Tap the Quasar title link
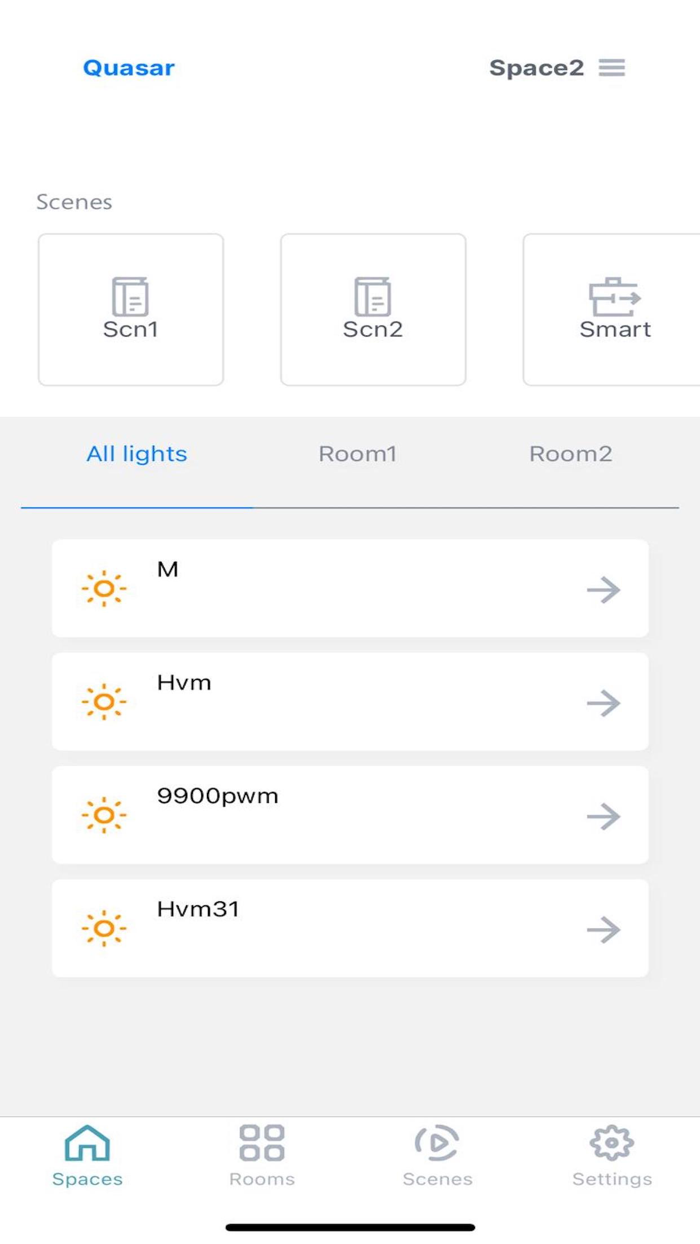700x1244 pixels. [x=129, y=68]
